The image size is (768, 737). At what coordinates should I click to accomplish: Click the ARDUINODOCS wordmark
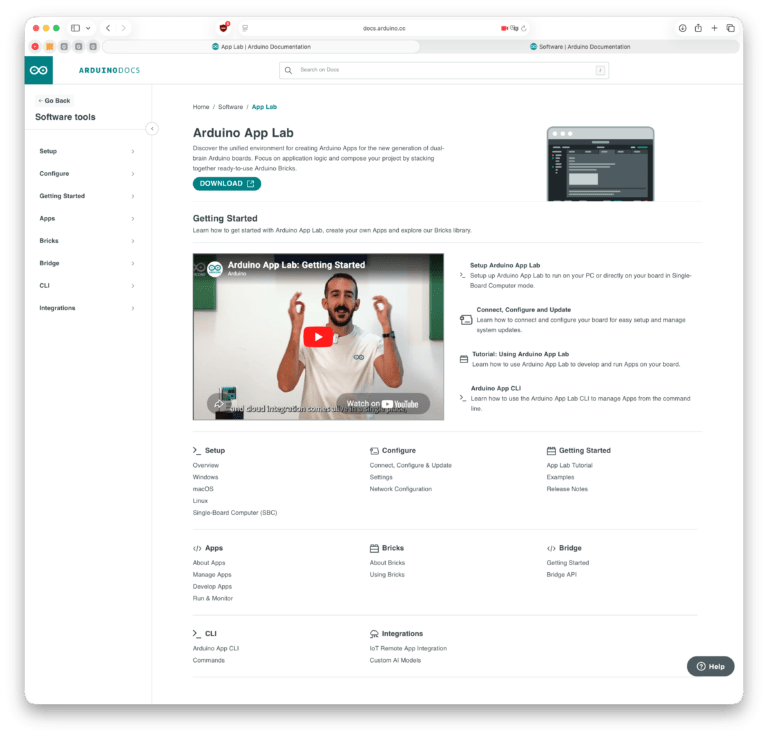click(109, 71)
